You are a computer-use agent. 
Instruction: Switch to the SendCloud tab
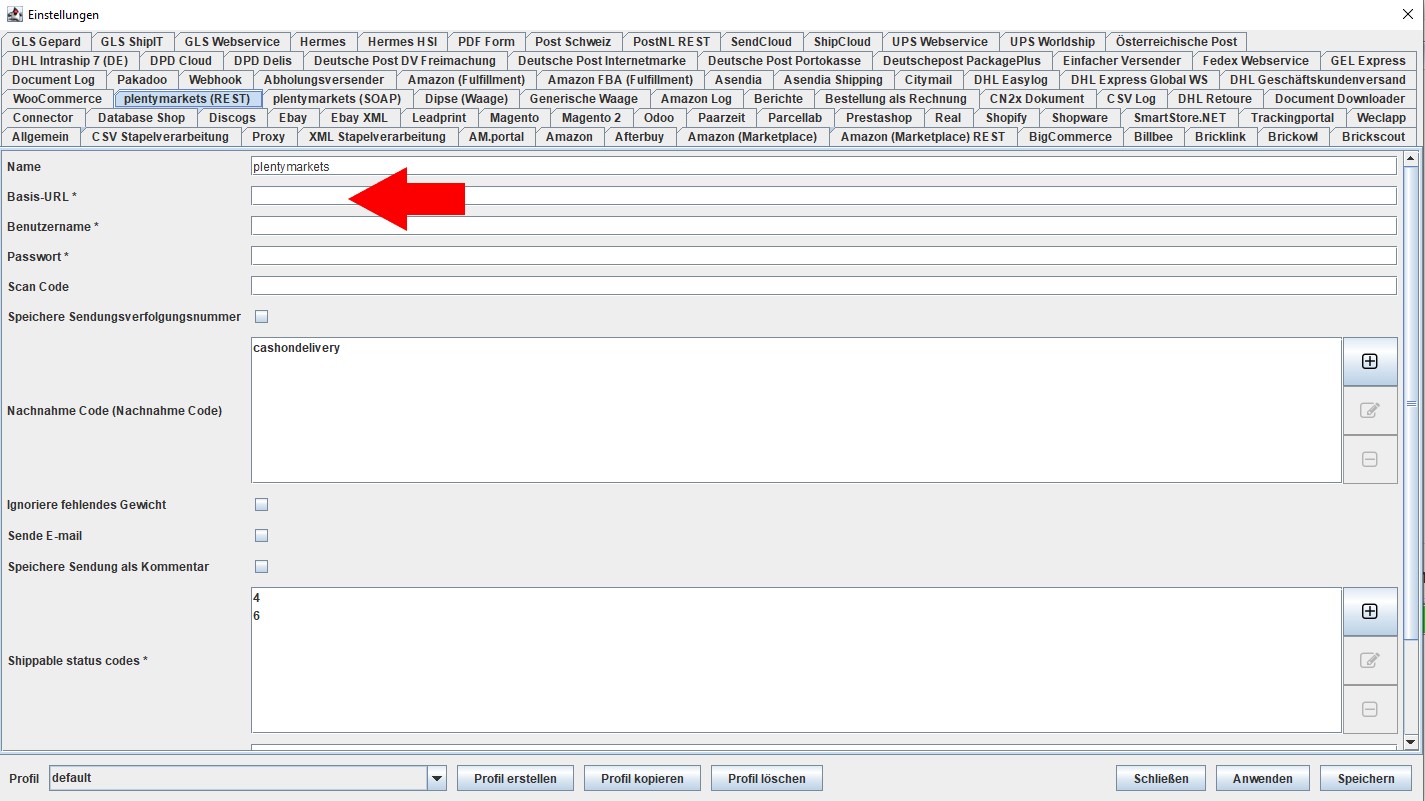761,42
